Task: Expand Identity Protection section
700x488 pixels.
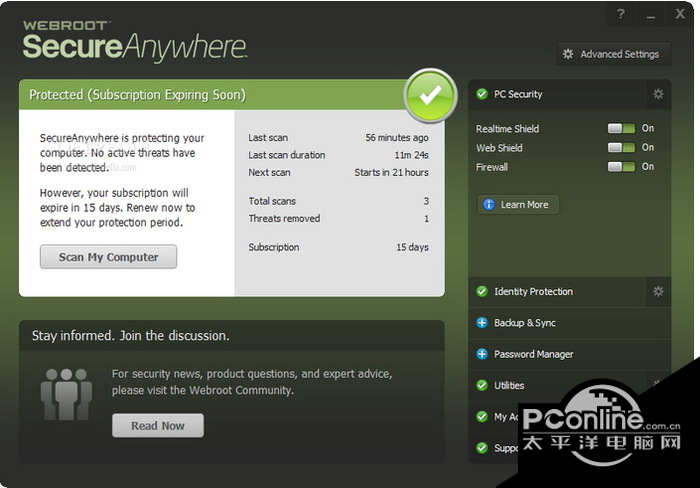Action: point(556,292)
